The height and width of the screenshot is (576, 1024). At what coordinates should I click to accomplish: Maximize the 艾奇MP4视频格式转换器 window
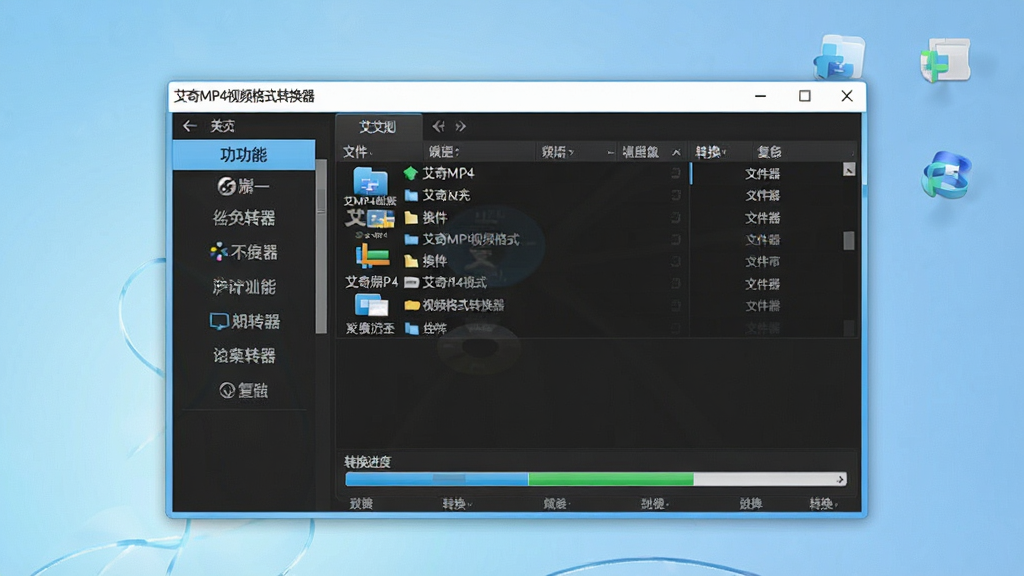point(805,96)
